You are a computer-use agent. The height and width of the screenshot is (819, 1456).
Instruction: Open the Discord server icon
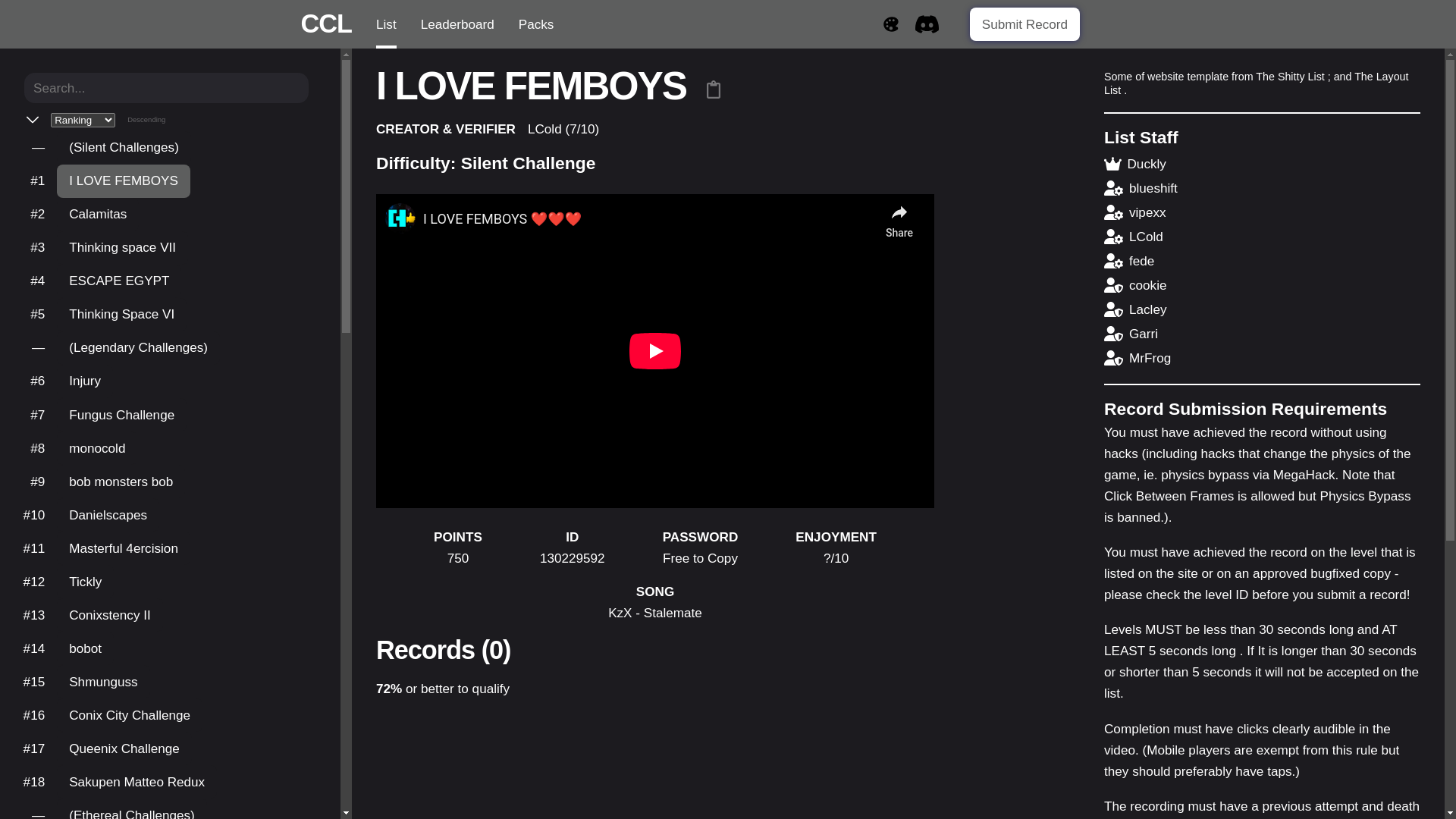pos(927,24)
